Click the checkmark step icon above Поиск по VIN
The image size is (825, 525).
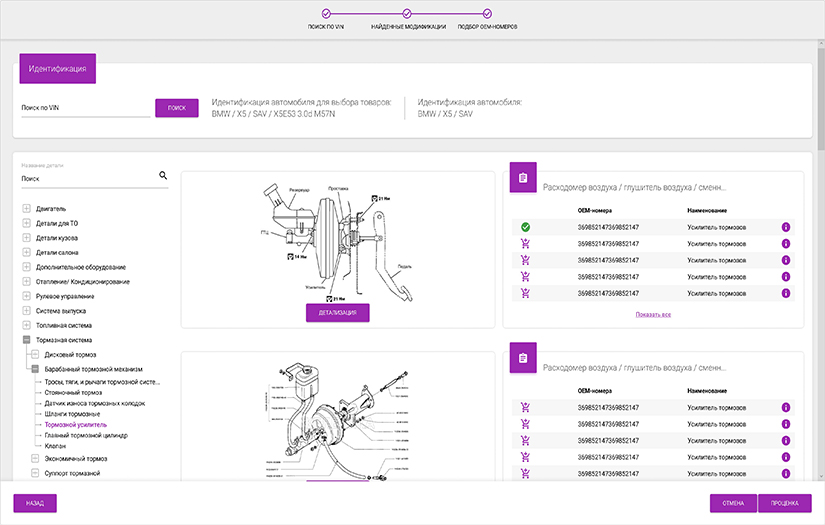pos(326,13)
